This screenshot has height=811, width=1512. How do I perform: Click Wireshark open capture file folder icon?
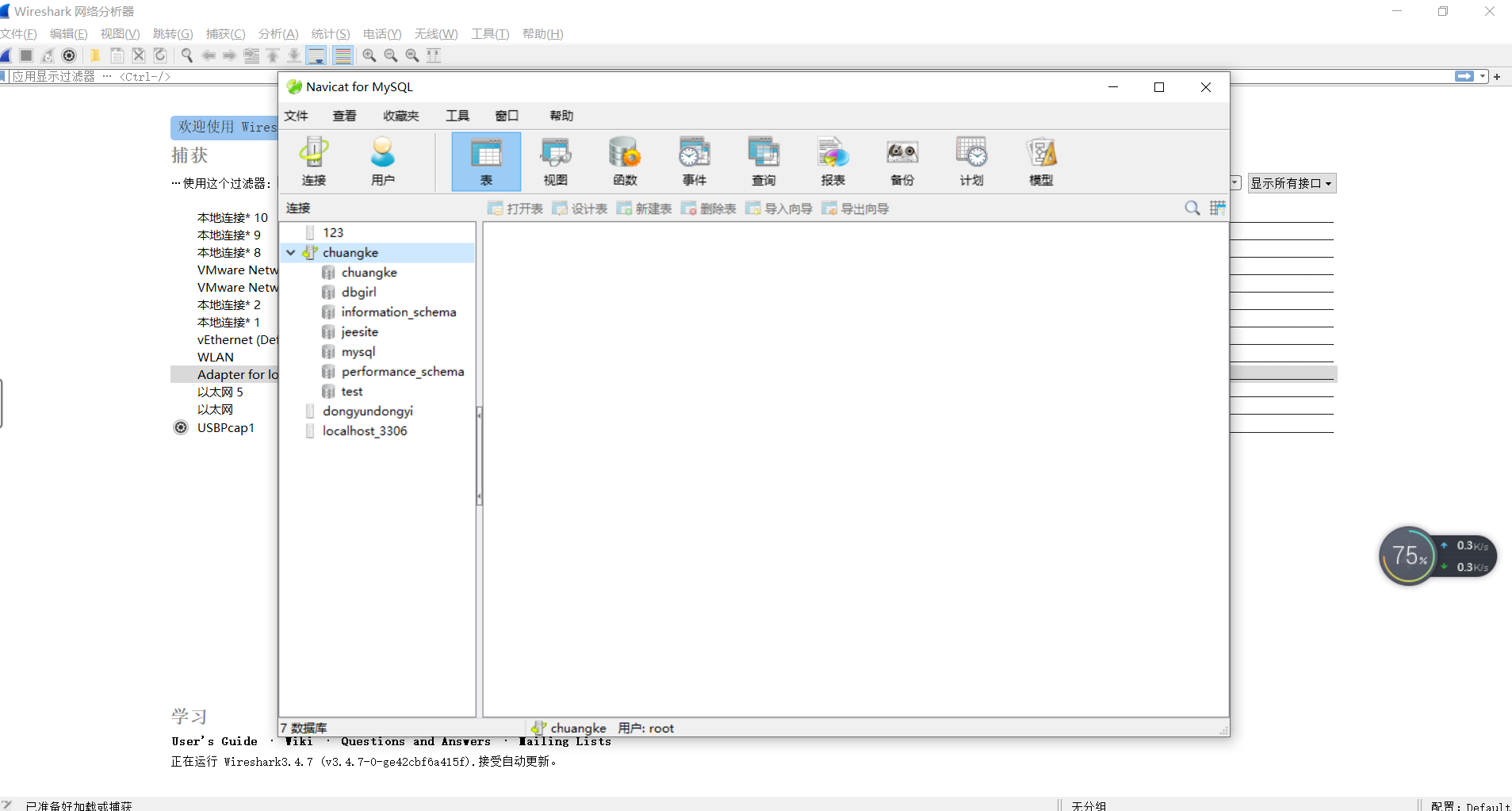tap(95, 55)
